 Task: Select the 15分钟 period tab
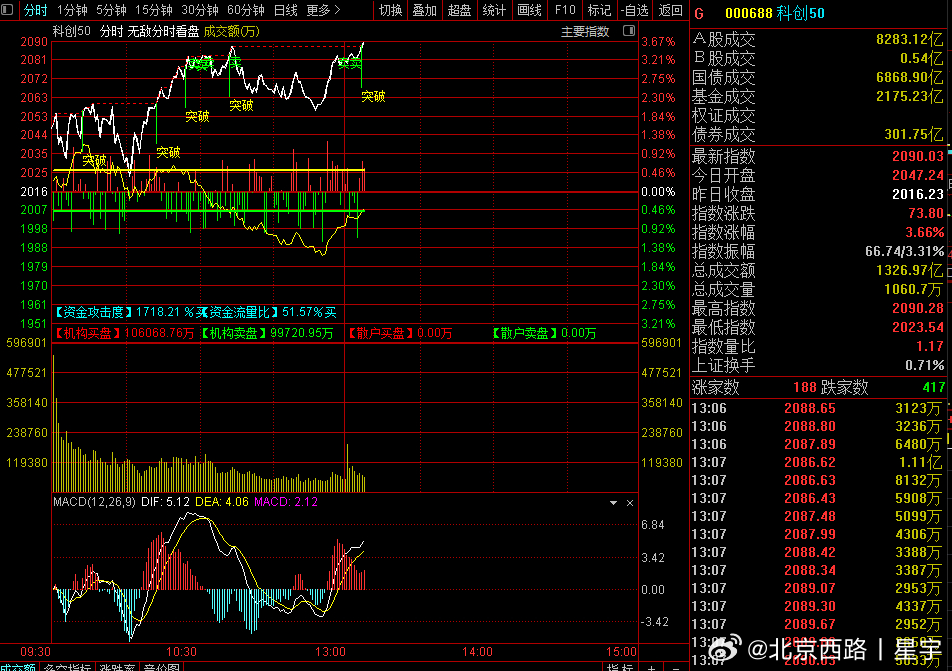(154, 10)
